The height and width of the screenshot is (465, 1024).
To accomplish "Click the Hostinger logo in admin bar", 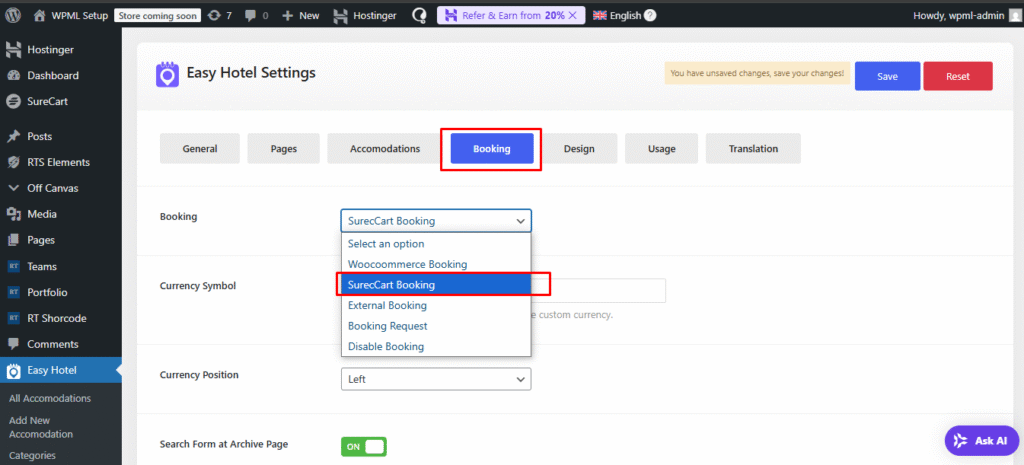I will 340,15.
